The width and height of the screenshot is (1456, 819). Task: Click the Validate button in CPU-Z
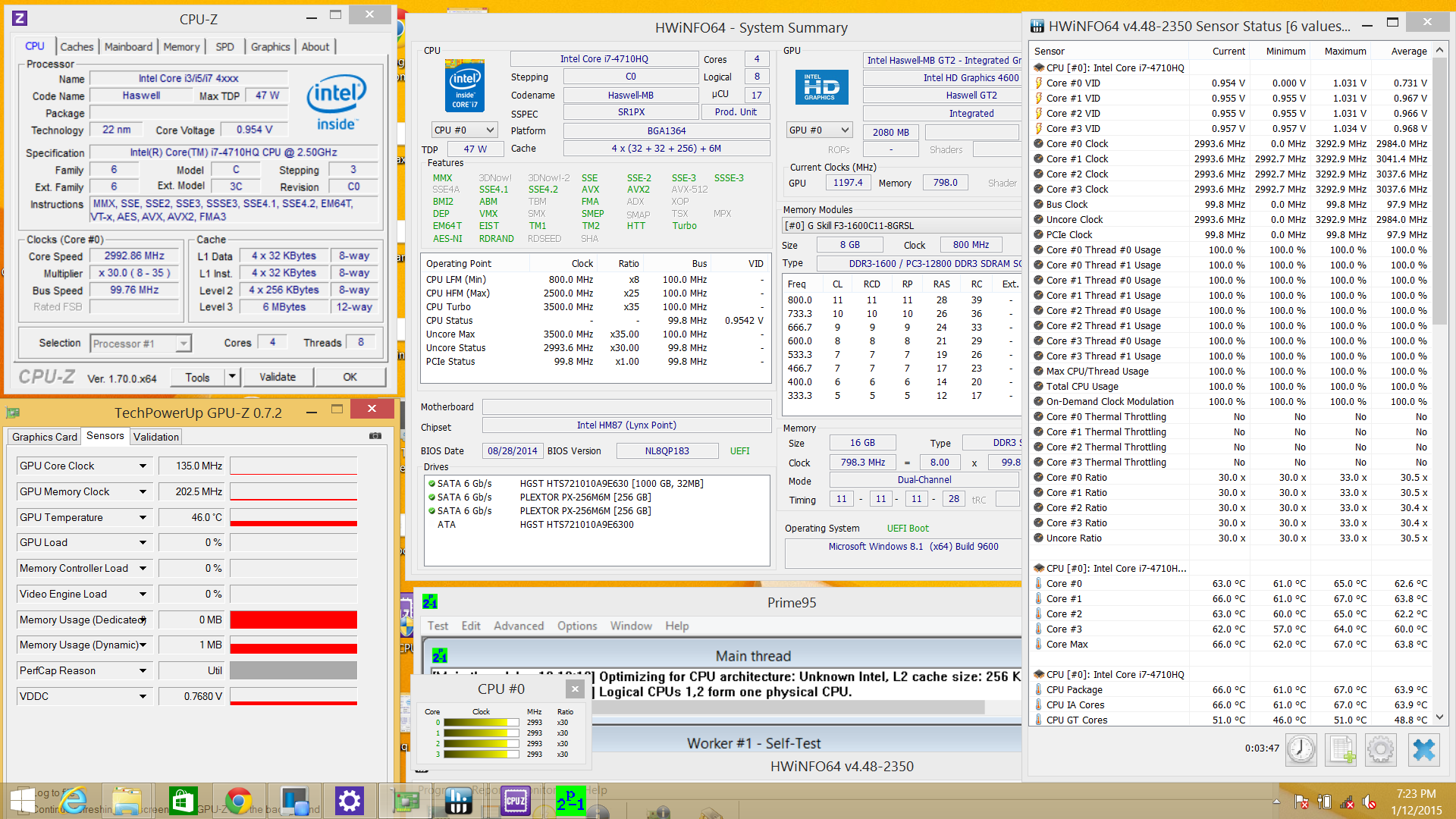[x=278, y=377]
